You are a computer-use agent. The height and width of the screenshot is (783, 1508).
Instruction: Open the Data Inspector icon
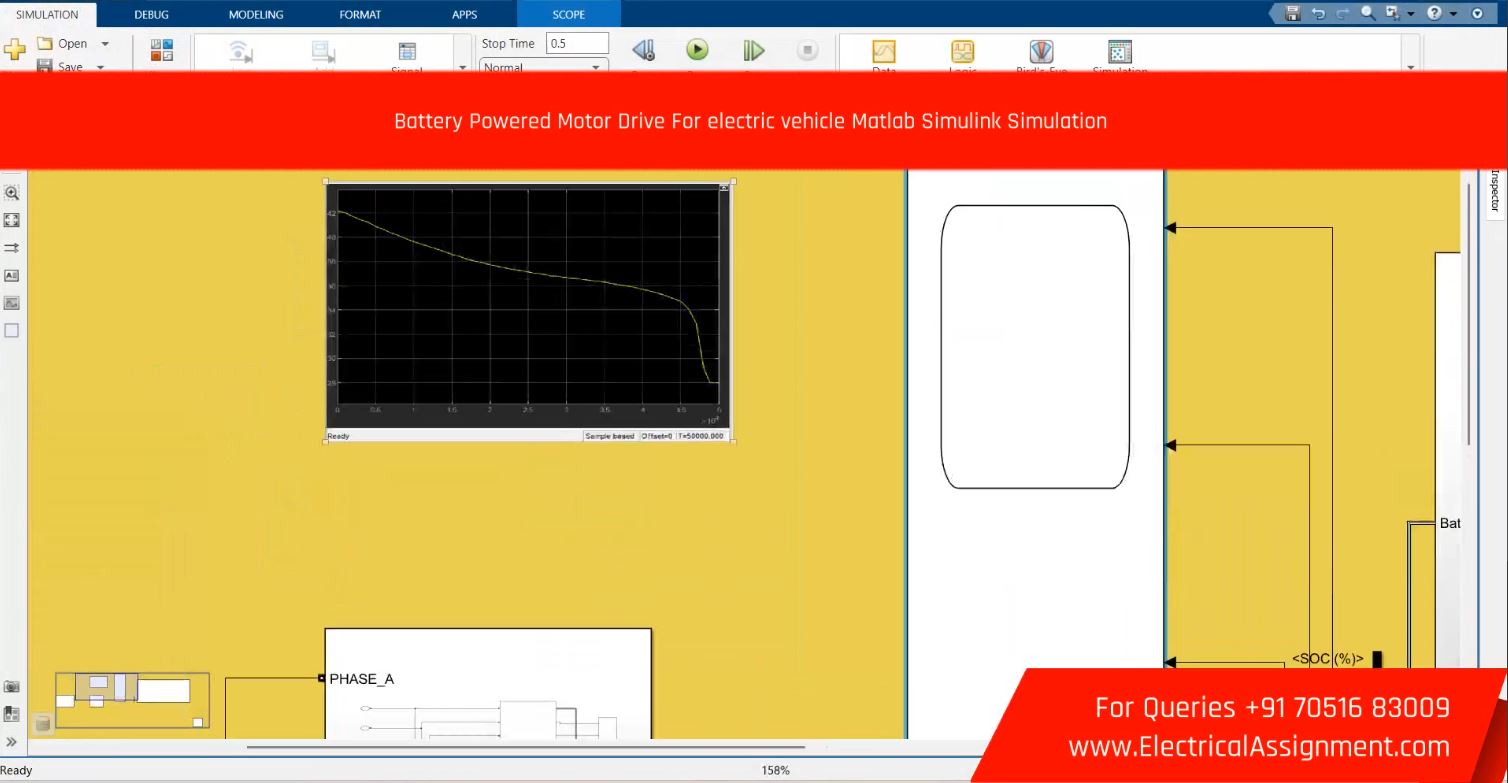[884, 52]
